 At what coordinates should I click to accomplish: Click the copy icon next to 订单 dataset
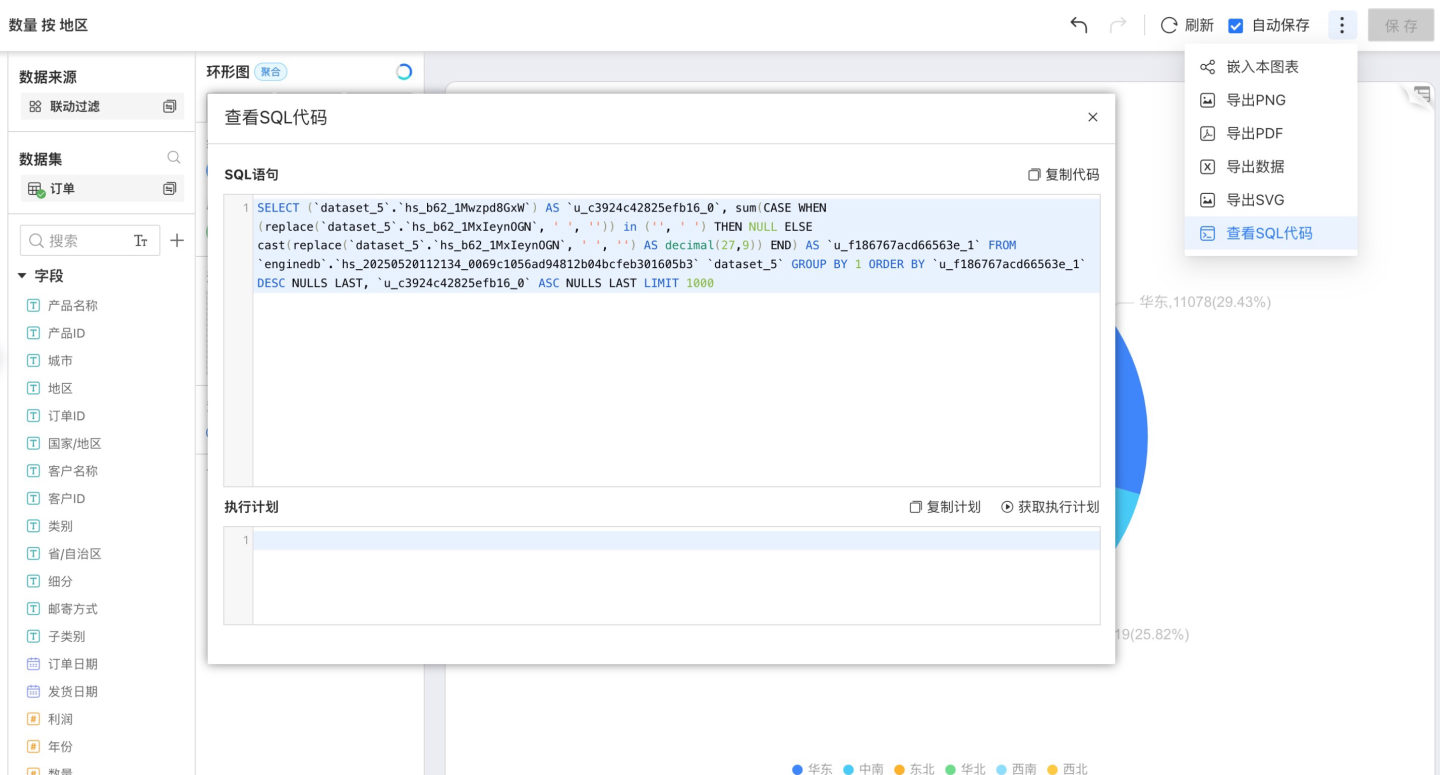(x=170, y=189)
